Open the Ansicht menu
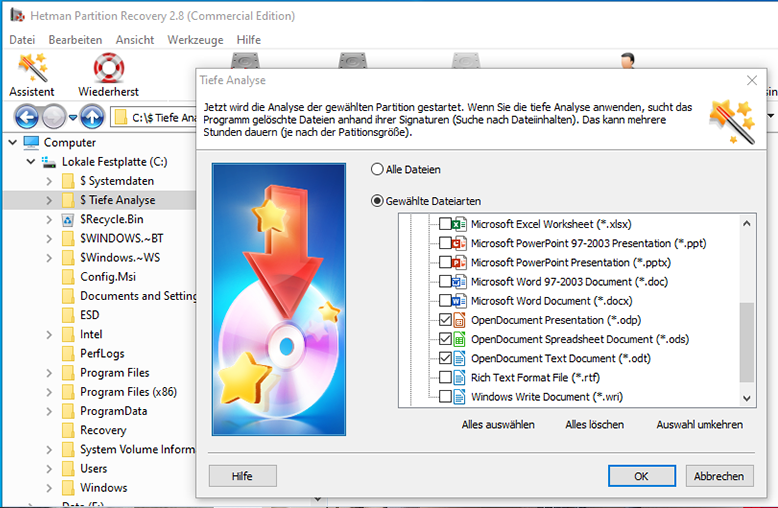Screen dimensions: 778x508 coord(135,40)
